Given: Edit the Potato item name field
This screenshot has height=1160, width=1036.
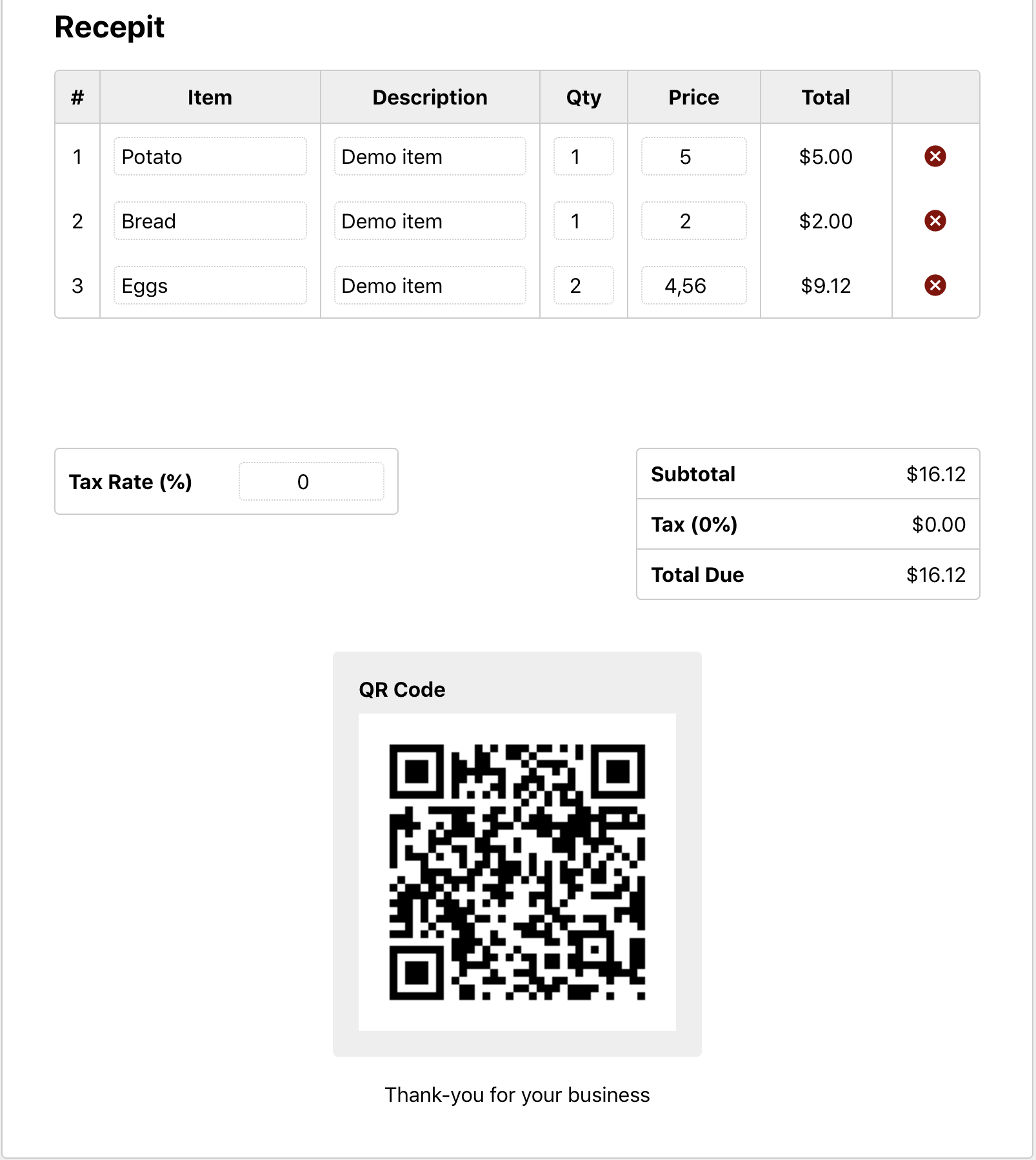Looking at the screenshot, I should (x=210, y=156).
